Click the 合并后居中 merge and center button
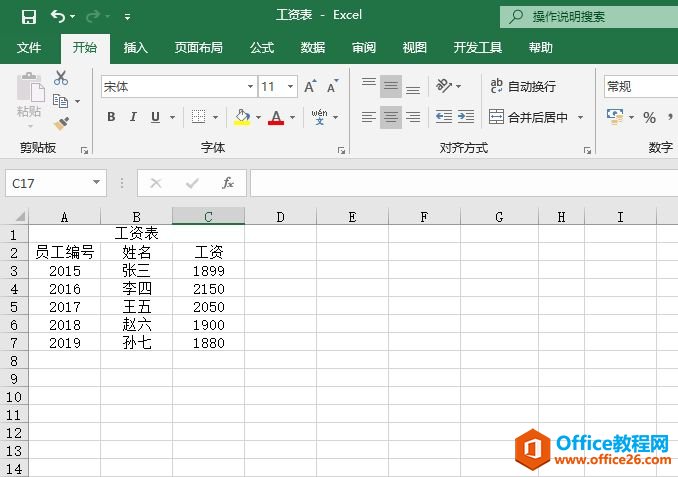The height and width of the screenshot is (477, 678). pyautogui.click(x=529, y=117)
